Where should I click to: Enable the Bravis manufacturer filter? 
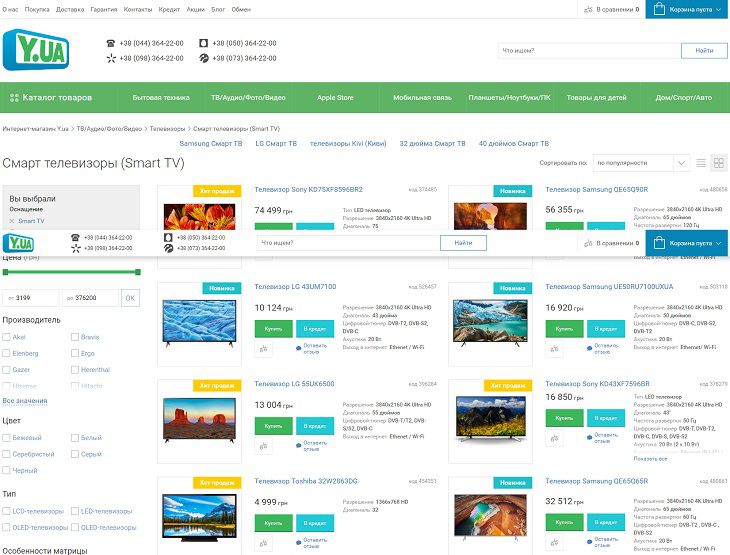(76, 337)
